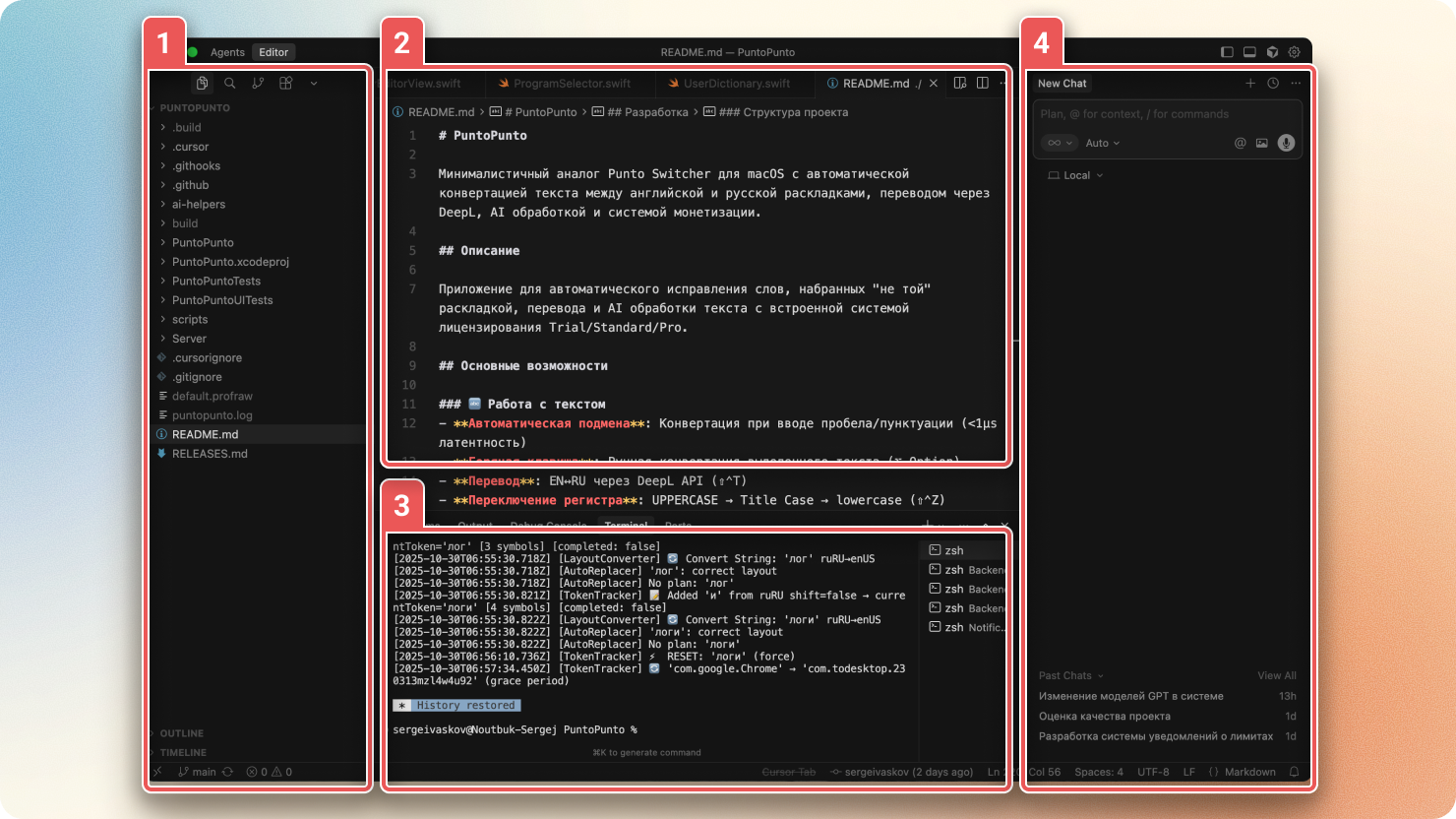Open the Search panel in the sidebar
Viewport: 1456px width, 819px height.
tap(229, 83)
